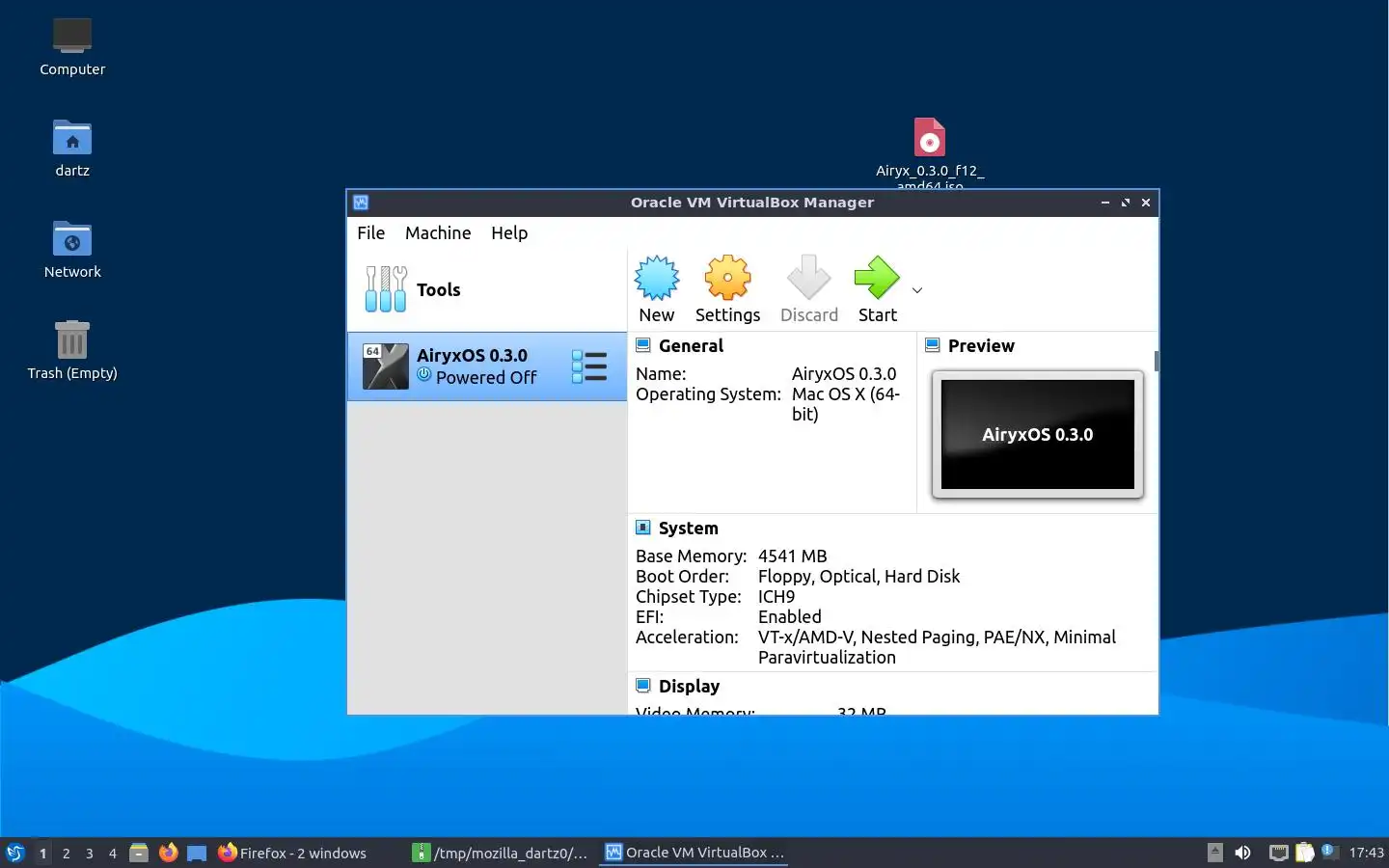The width and height of the screenshot is (1389, 868).
Task: Switch to Oracle VM VirtualBox taskbar task
Action: [x=695, y=853]
